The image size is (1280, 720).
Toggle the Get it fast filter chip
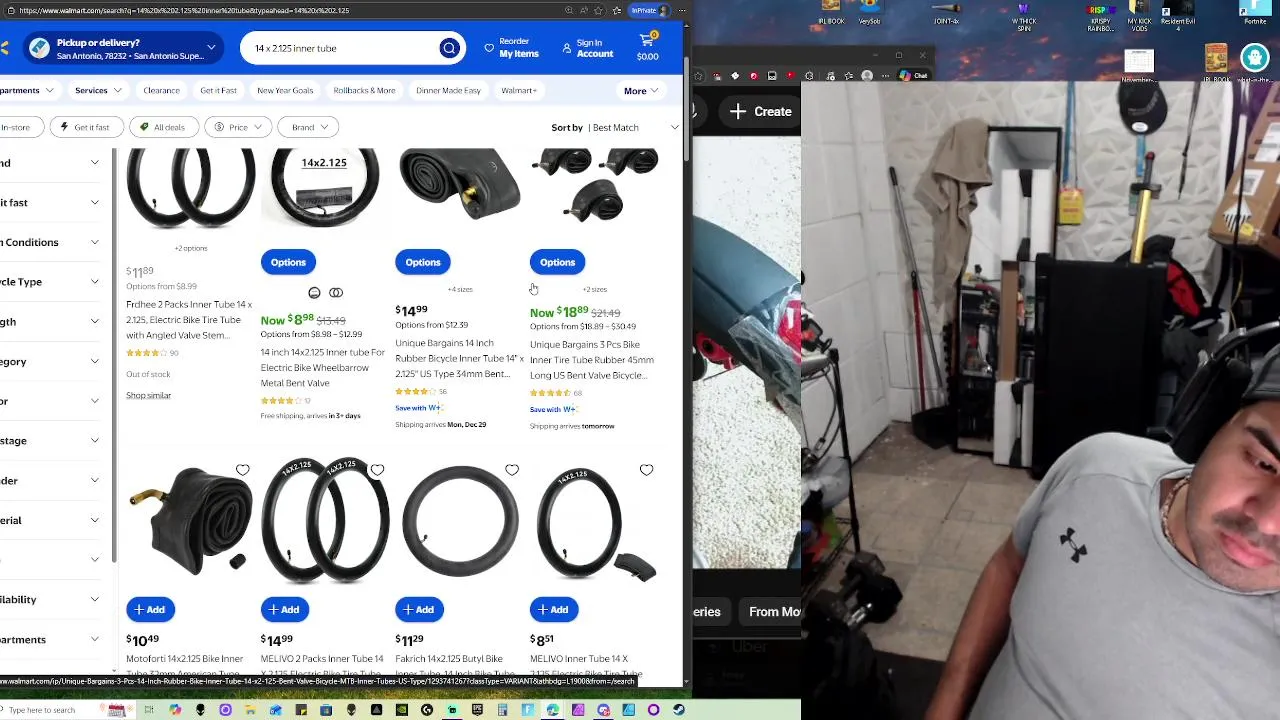pyautogui.click(x=85, y=127)
